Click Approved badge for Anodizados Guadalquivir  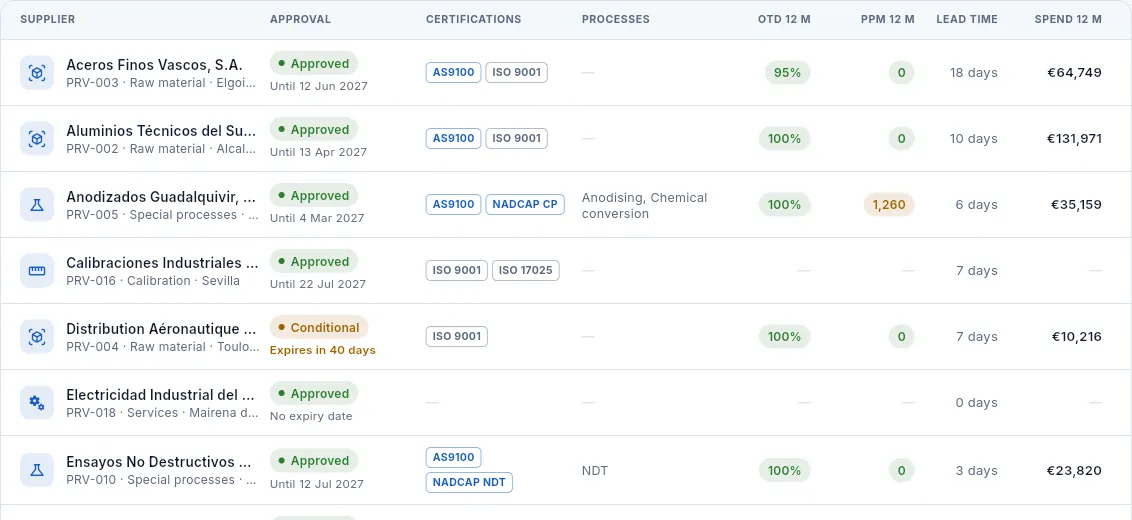pos(314,196)
